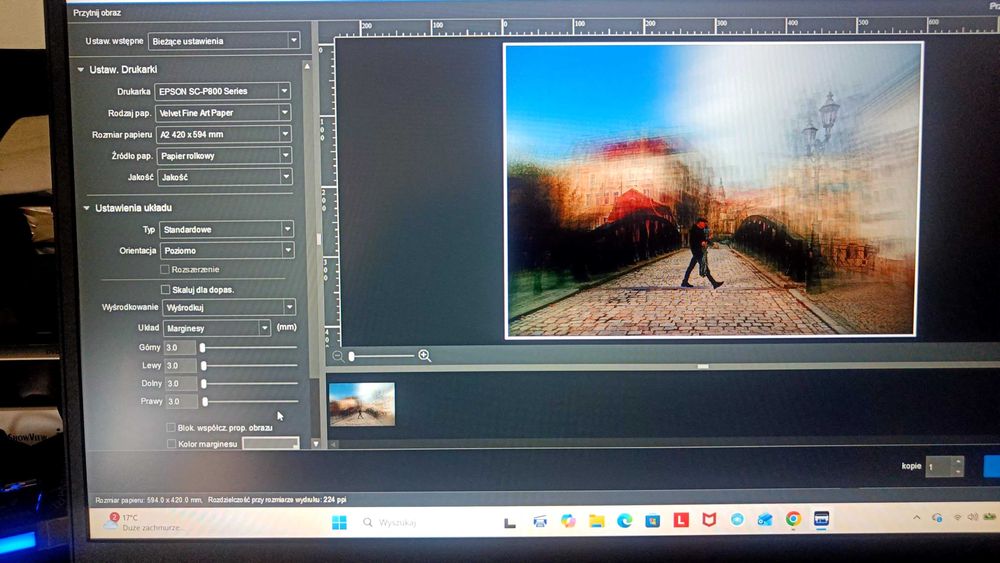Open the Źródło pap. Papier rolkowy dropdown
Viewport: 1000px width, 563px height.
[224, 156]
